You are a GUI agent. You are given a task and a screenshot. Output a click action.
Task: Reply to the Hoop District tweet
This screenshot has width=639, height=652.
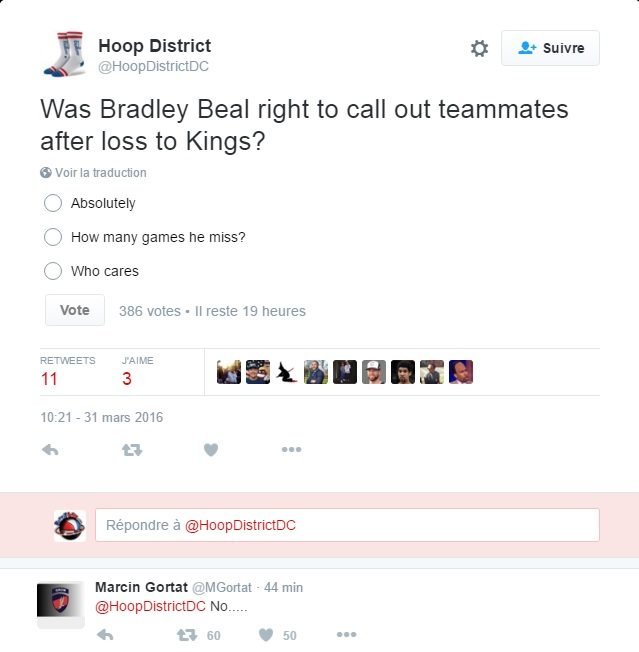pos(50,449)
